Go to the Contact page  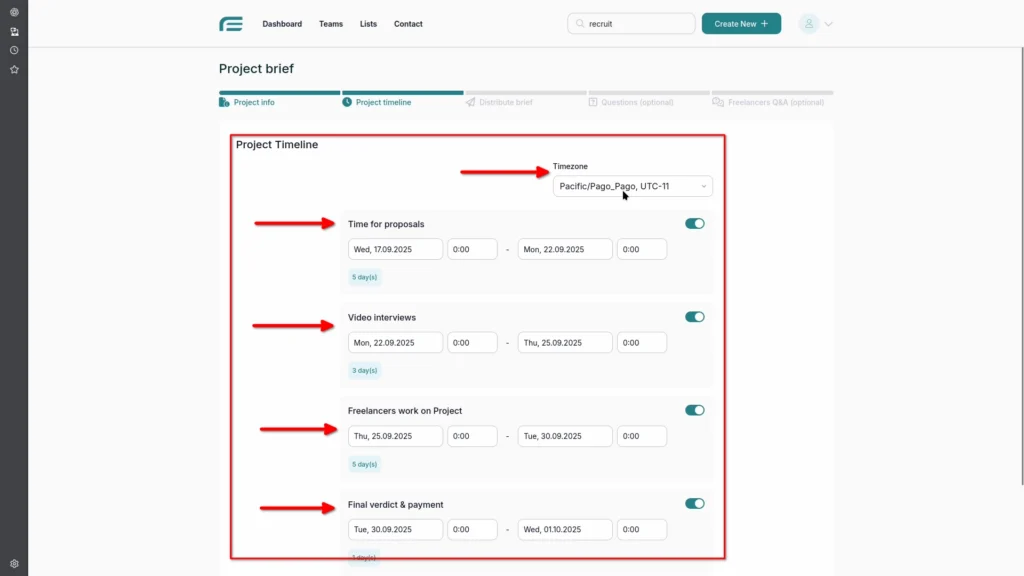point(408,23)
